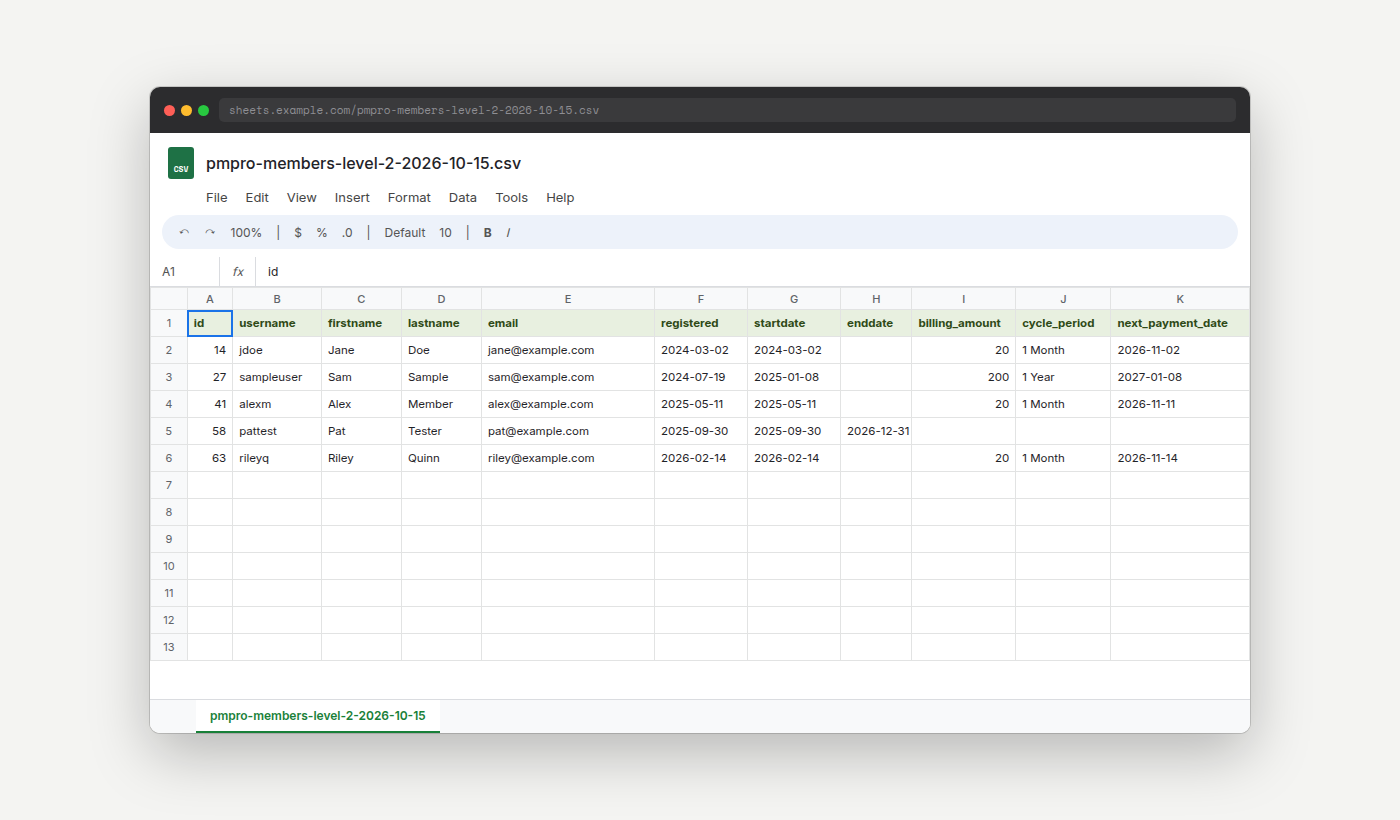The height and width of the screenshot is (820, 1400).
Task: Open the 100% zoom dropdown
Action: 246,233
